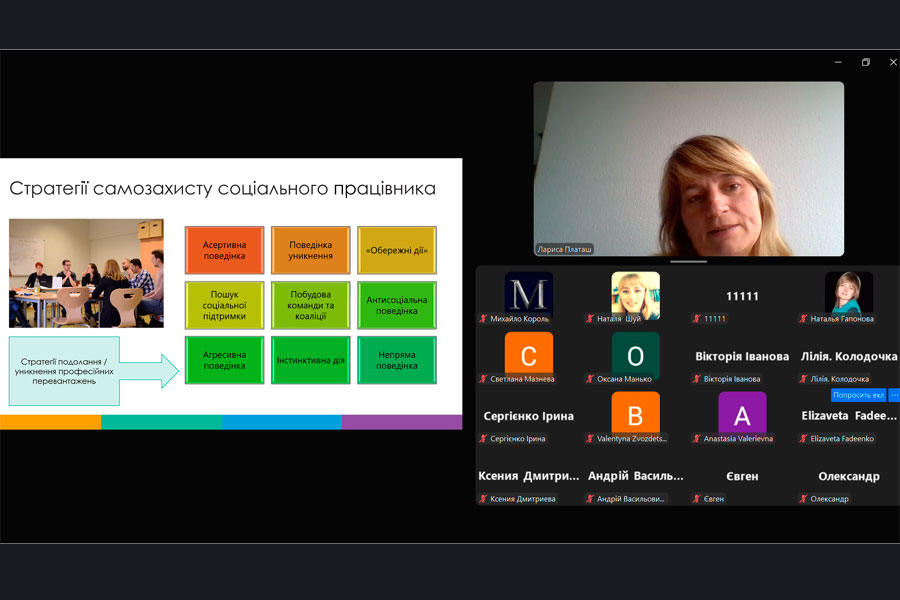The height and width of the screenshot is (600, 900).
Task: Select Наталя Шуй profile photo
Action: (x=635, y=295)
